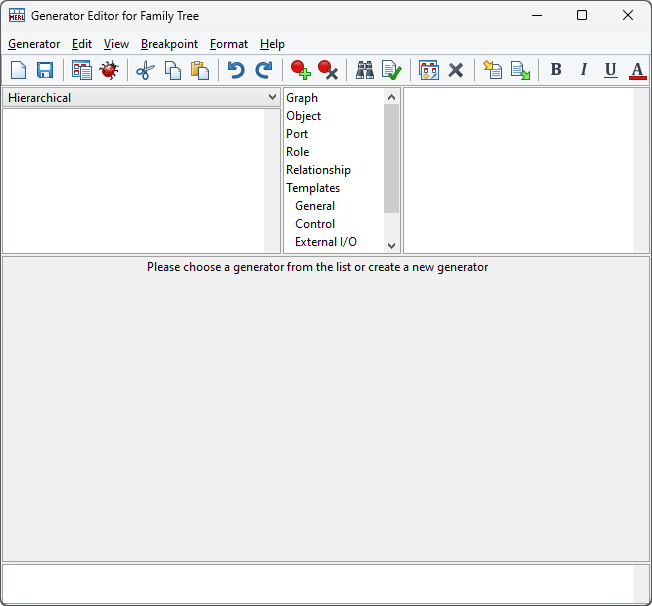Toggle italic formatting

[x=583, y=69]
